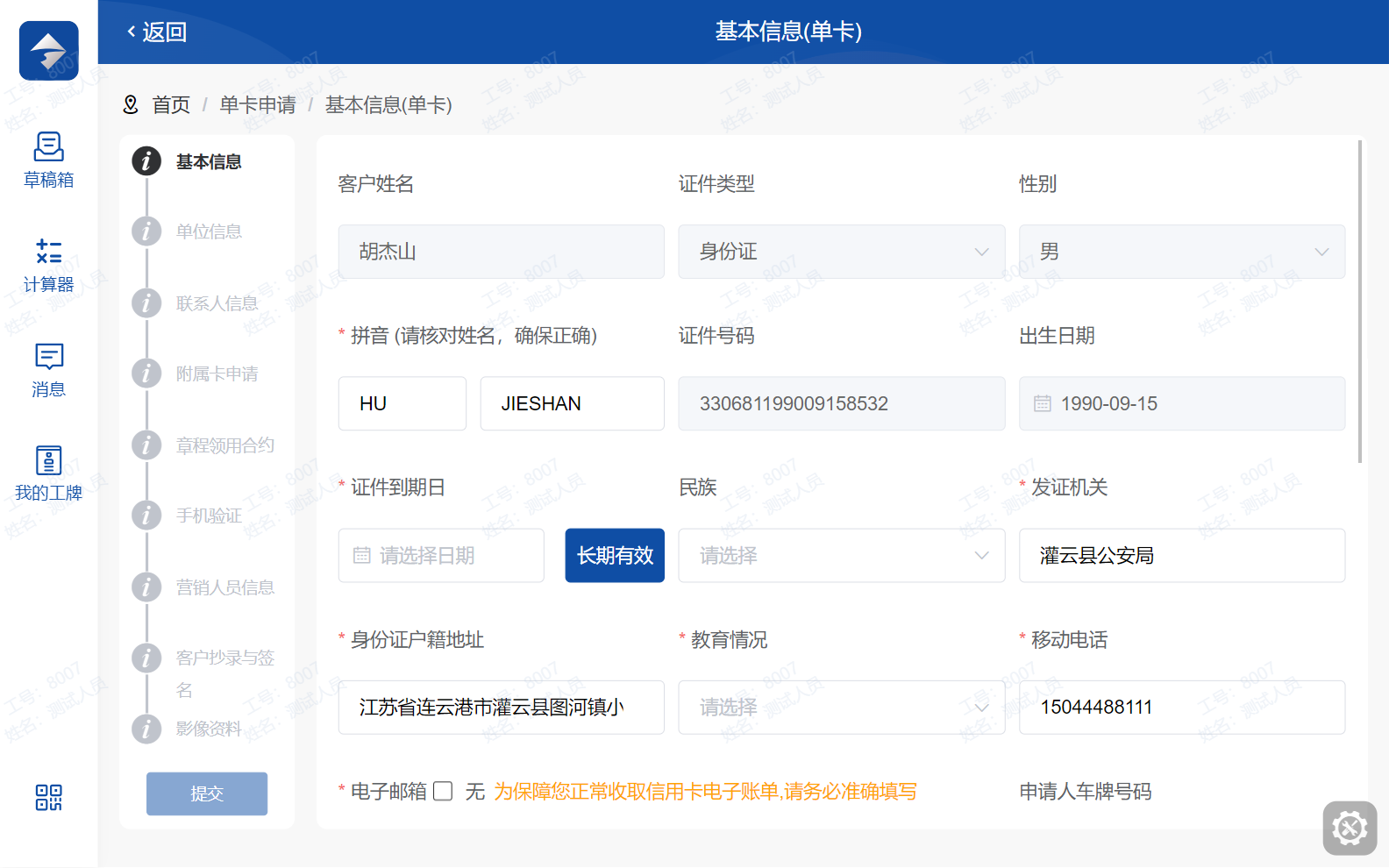Expand the 教育情况 请选择 dropdown
This screenshot has width=1389, height=868.
coord(842,708)
